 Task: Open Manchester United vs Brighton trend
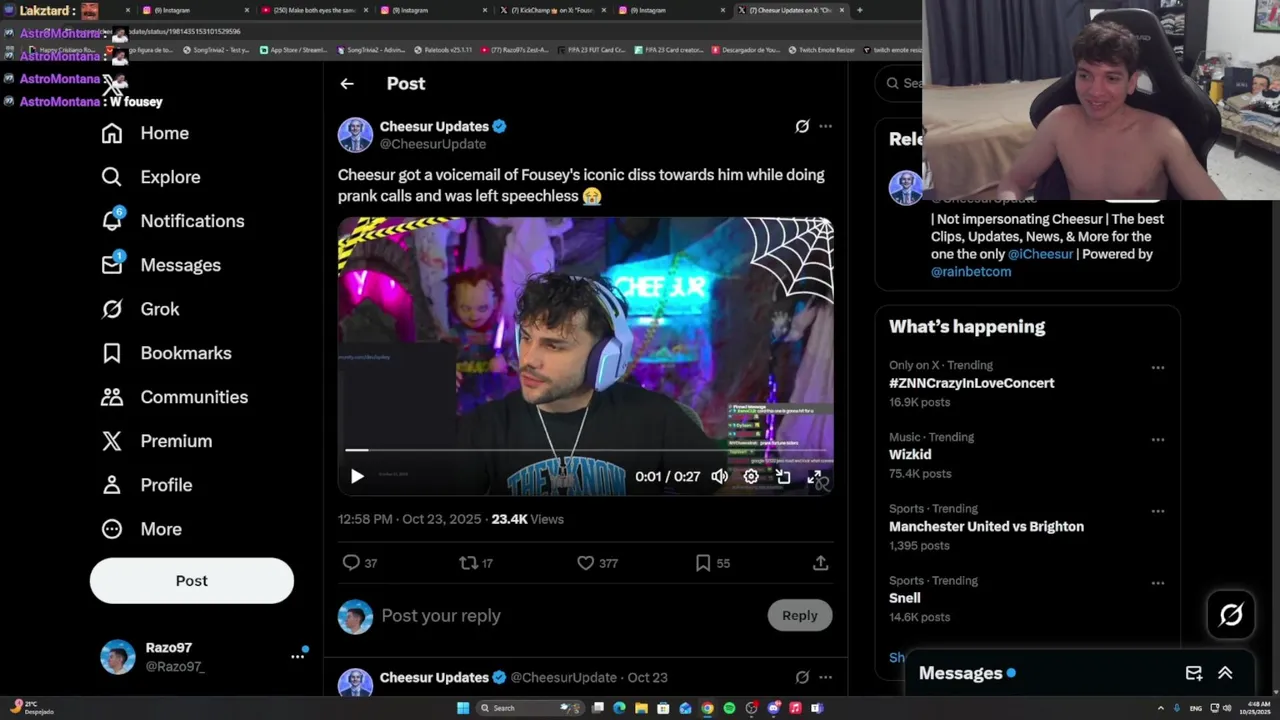986,526
